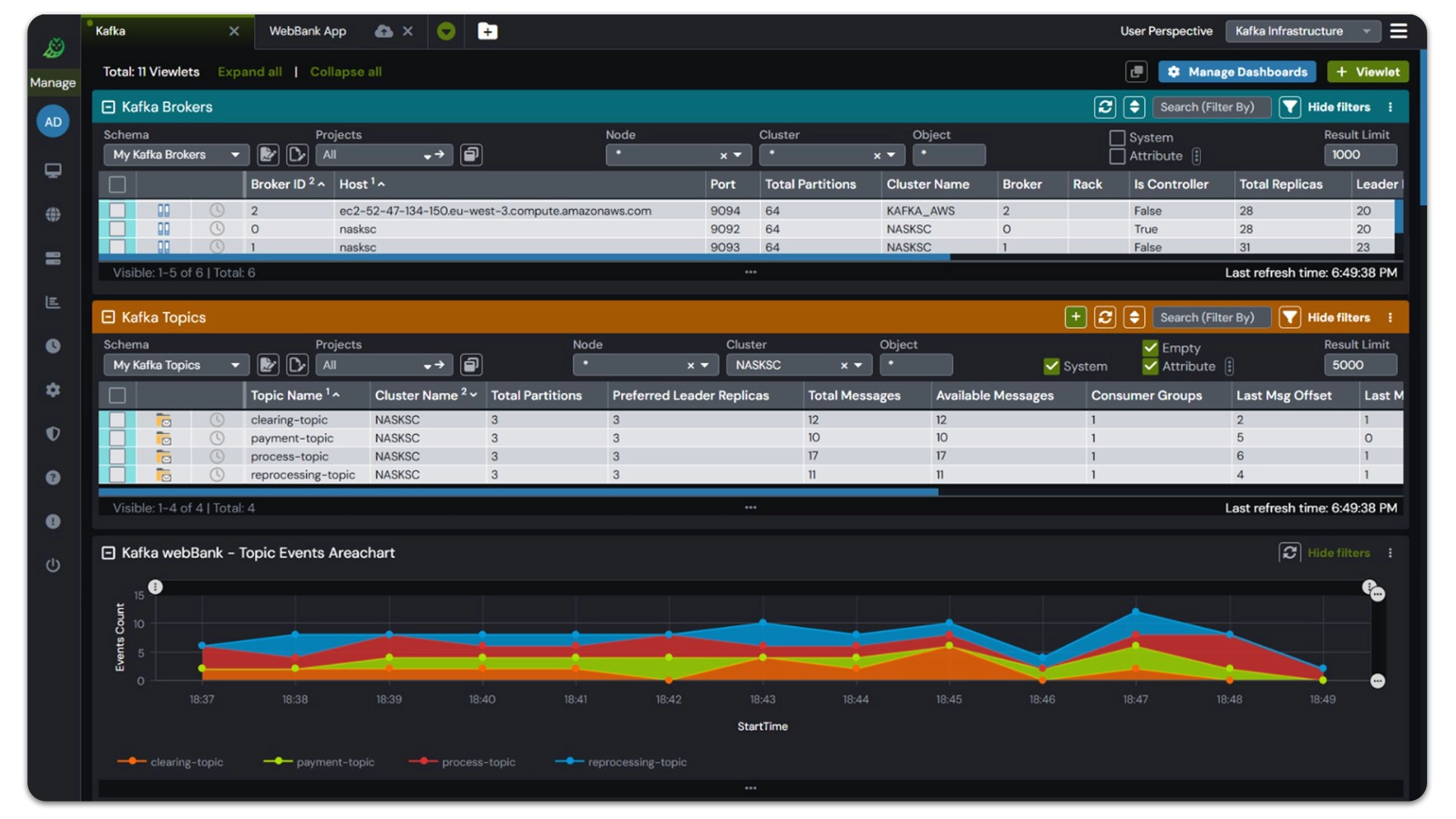Click the green leaf logo icon
Image resolution: width=1456 pixels, height=819 pixels.
[53, 48]
